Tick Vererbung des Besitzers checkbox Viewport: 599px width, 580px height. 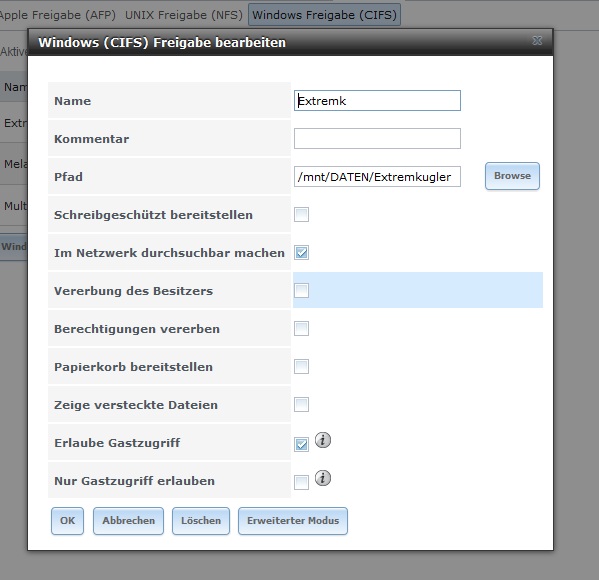(x=301, y=290)
